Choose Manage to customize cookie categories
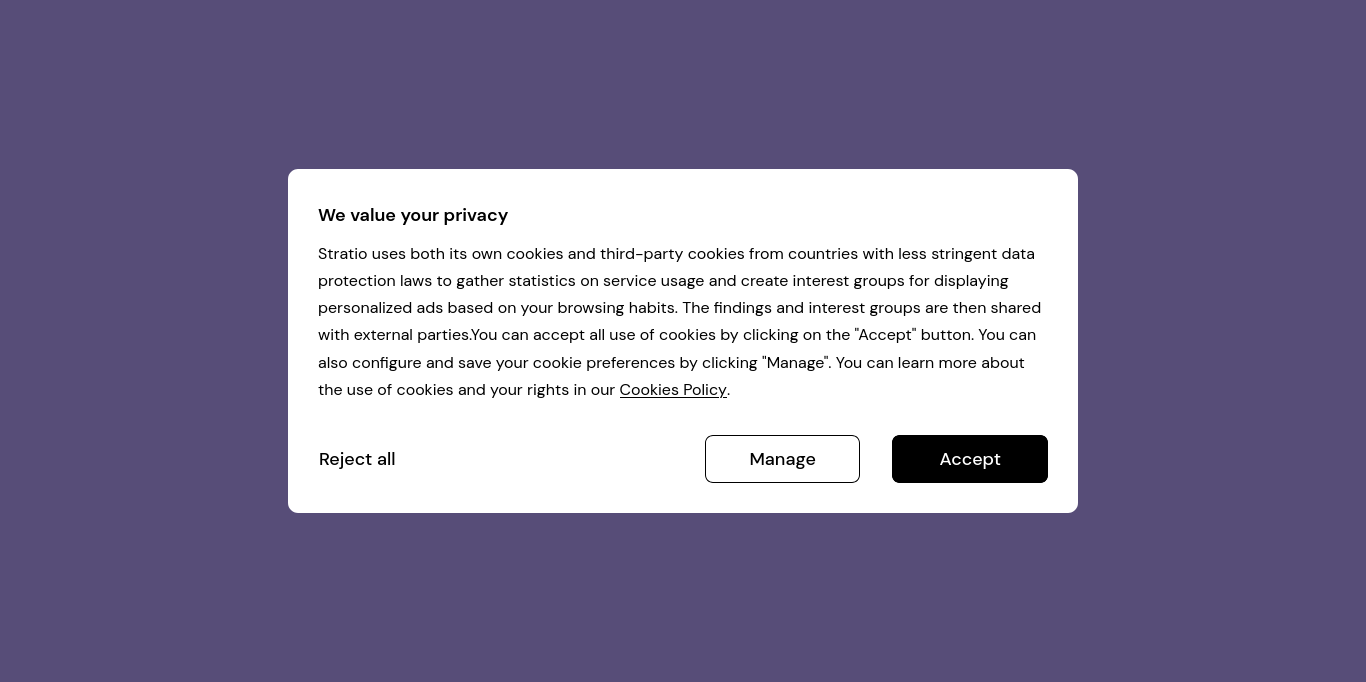The width and height of the screenshot is (1366, 682). (782, 459)
